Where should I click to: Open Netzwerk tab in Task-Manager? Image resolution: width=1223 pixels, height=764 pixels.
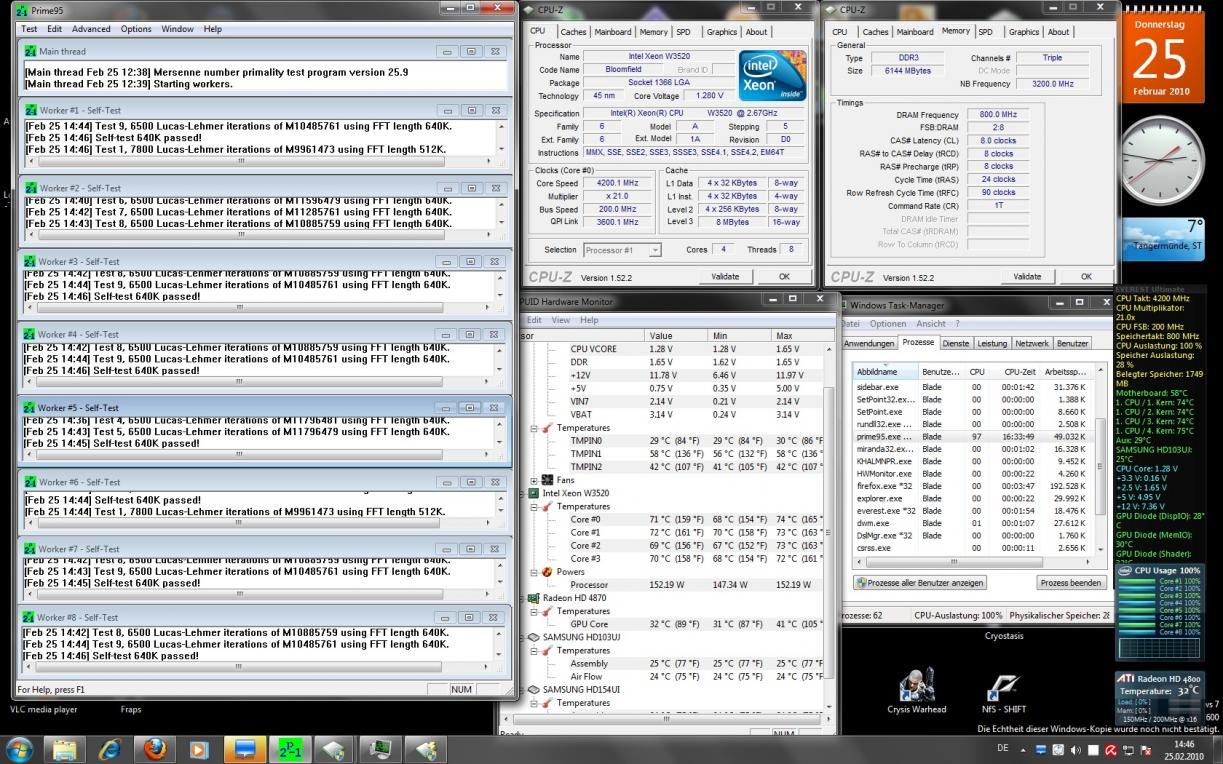[x=1032, y=343]
